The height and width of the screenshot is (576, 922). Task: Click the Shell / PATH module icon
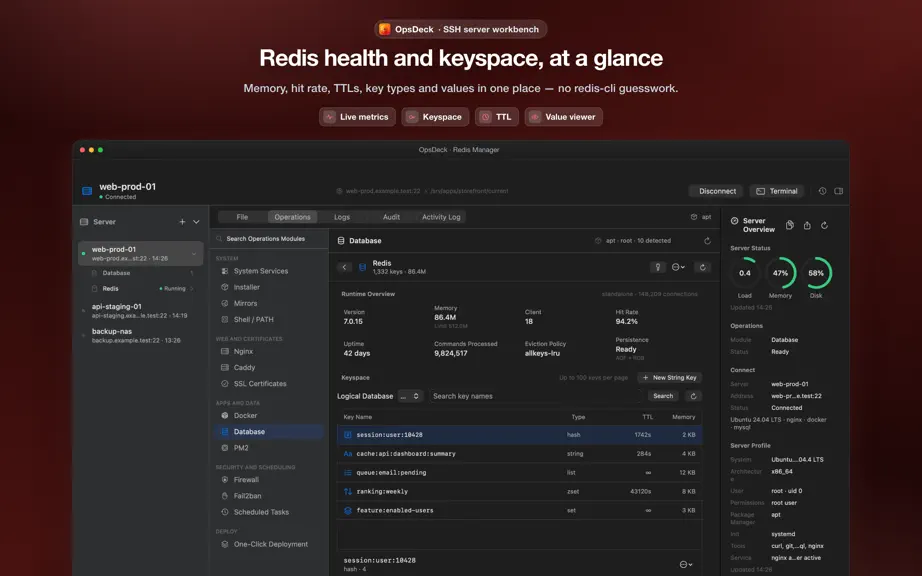pos(225,320)
